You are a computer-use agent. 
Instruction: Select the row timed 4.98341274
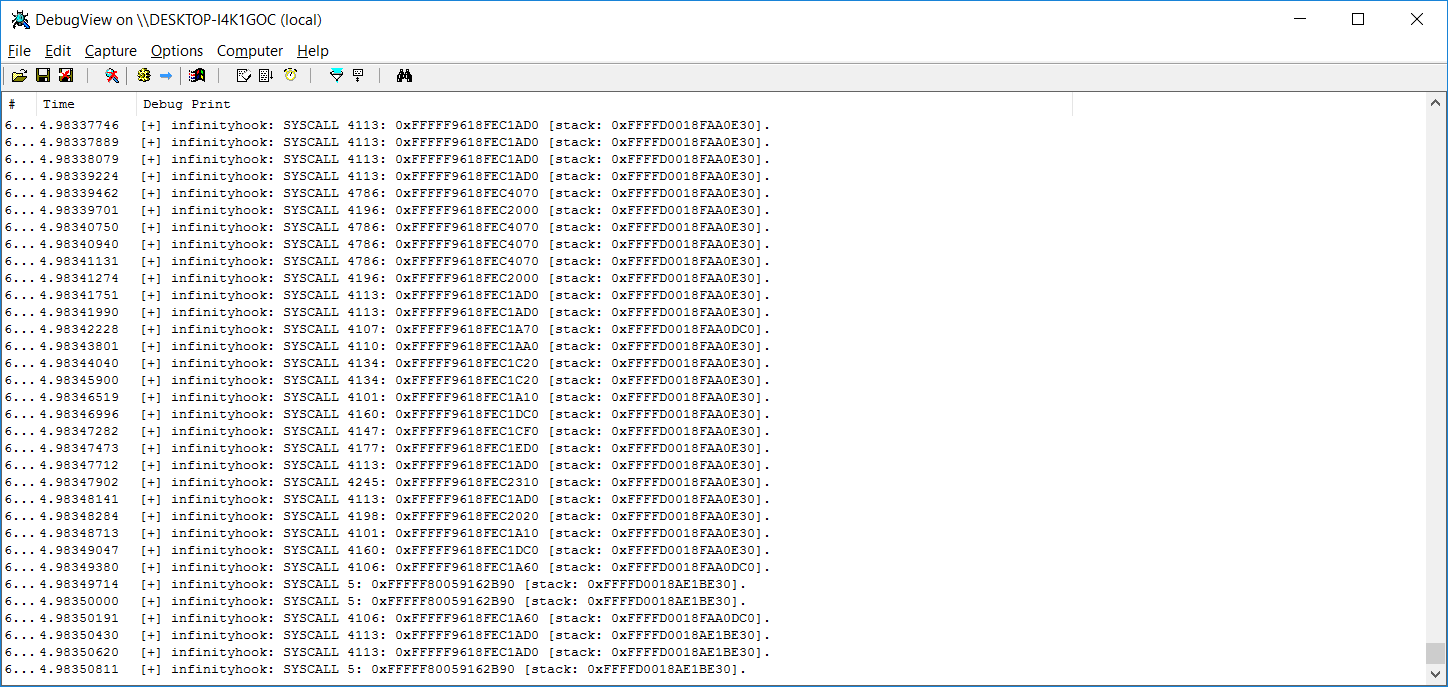(714, 278)
